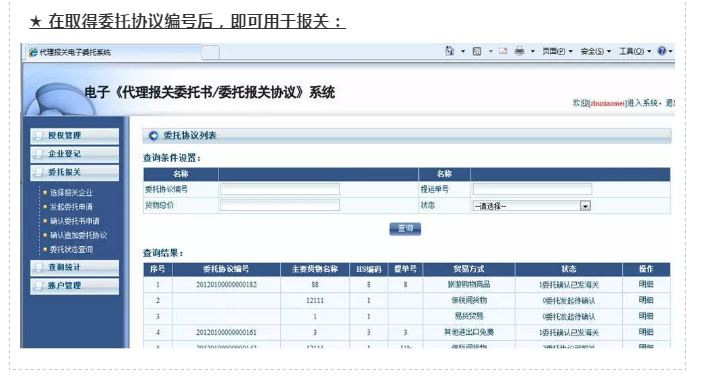
Task: Click the back arrow icon beside 委托协议列表
Action: pyautogui.click(x=153, y=135)
